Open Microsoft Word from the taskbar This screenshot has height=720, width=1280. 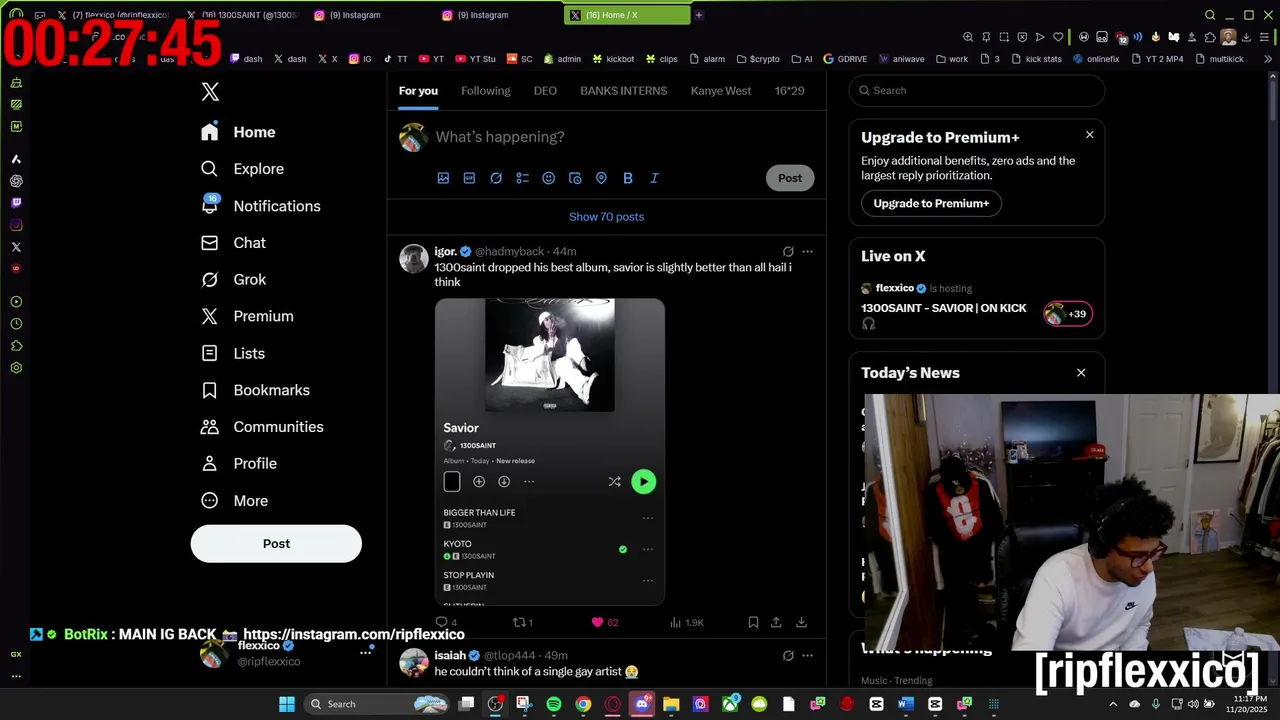pos(906,704)
